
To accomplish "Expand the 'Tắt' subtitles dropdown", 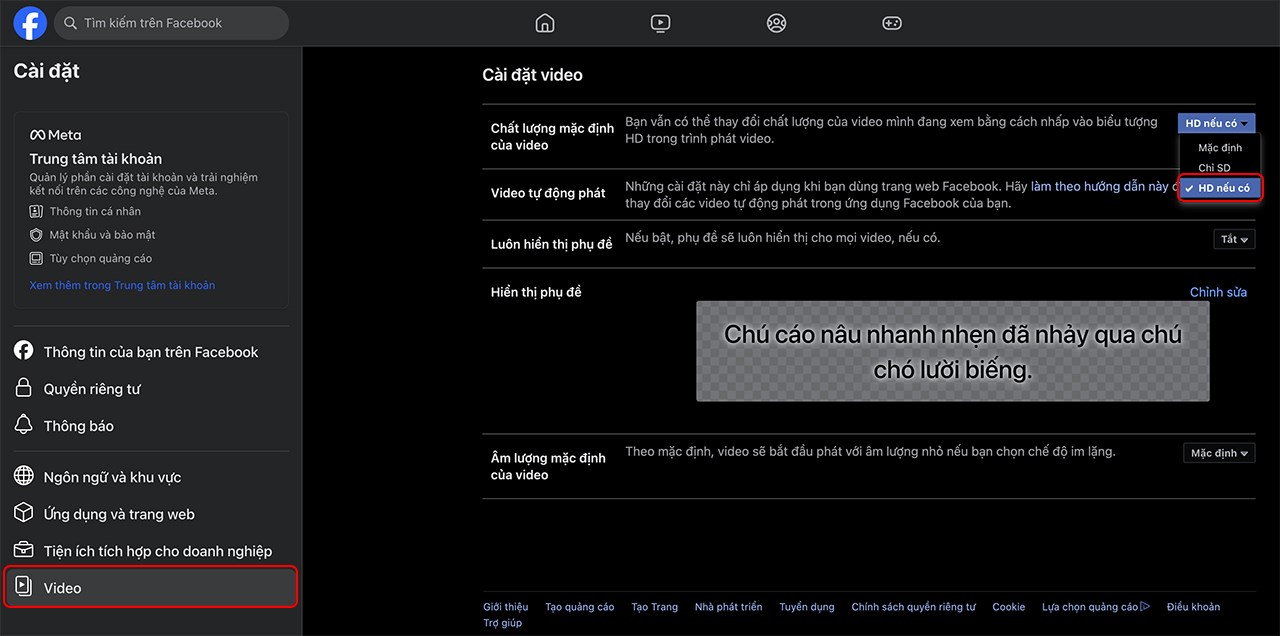I will 1233,239.
